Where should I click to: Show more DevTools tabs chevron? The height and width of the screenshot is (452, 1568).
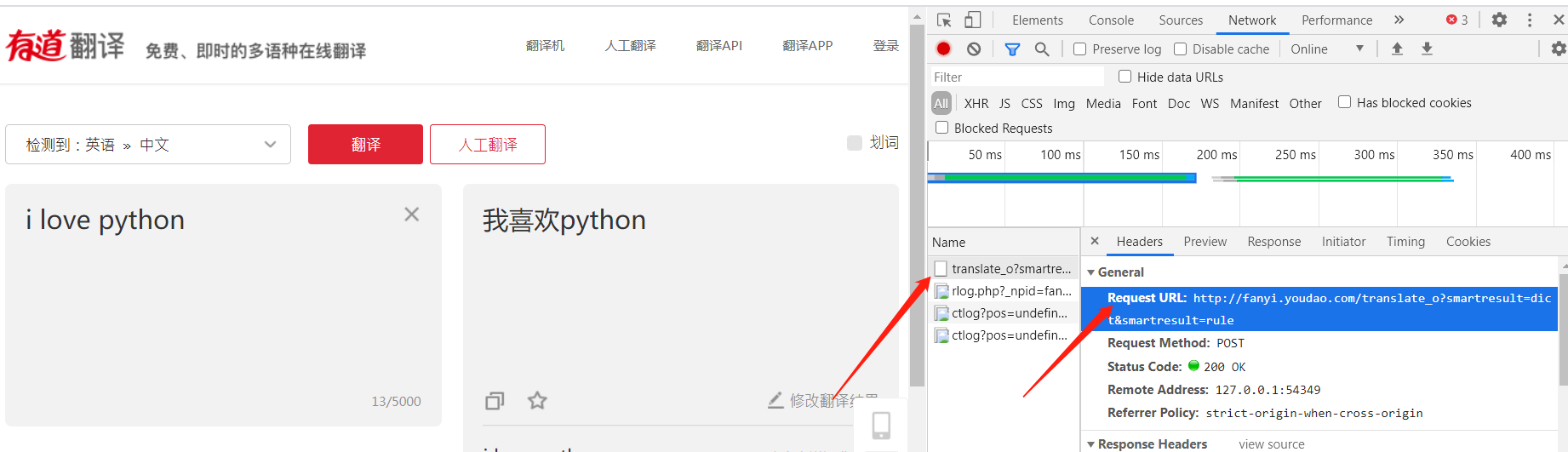pyautogui.click(x=1399, y=20)
